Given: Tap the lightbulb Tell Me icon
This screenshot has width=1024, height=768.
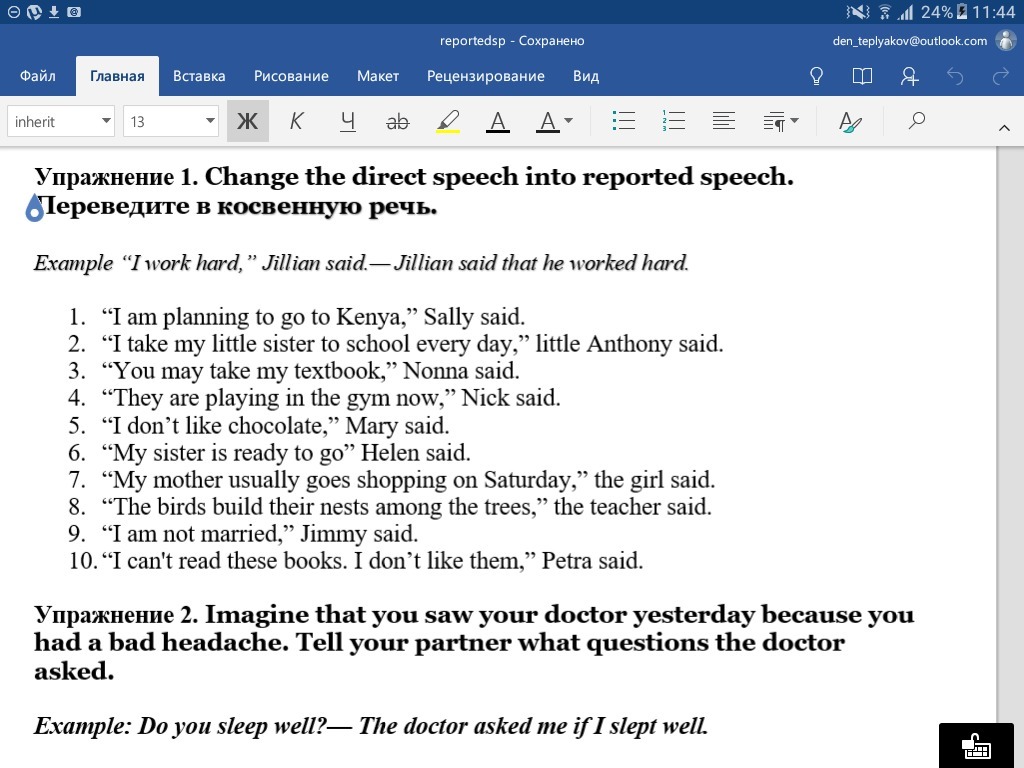Looking at the screenshot, I should click(x=816, y=76).
